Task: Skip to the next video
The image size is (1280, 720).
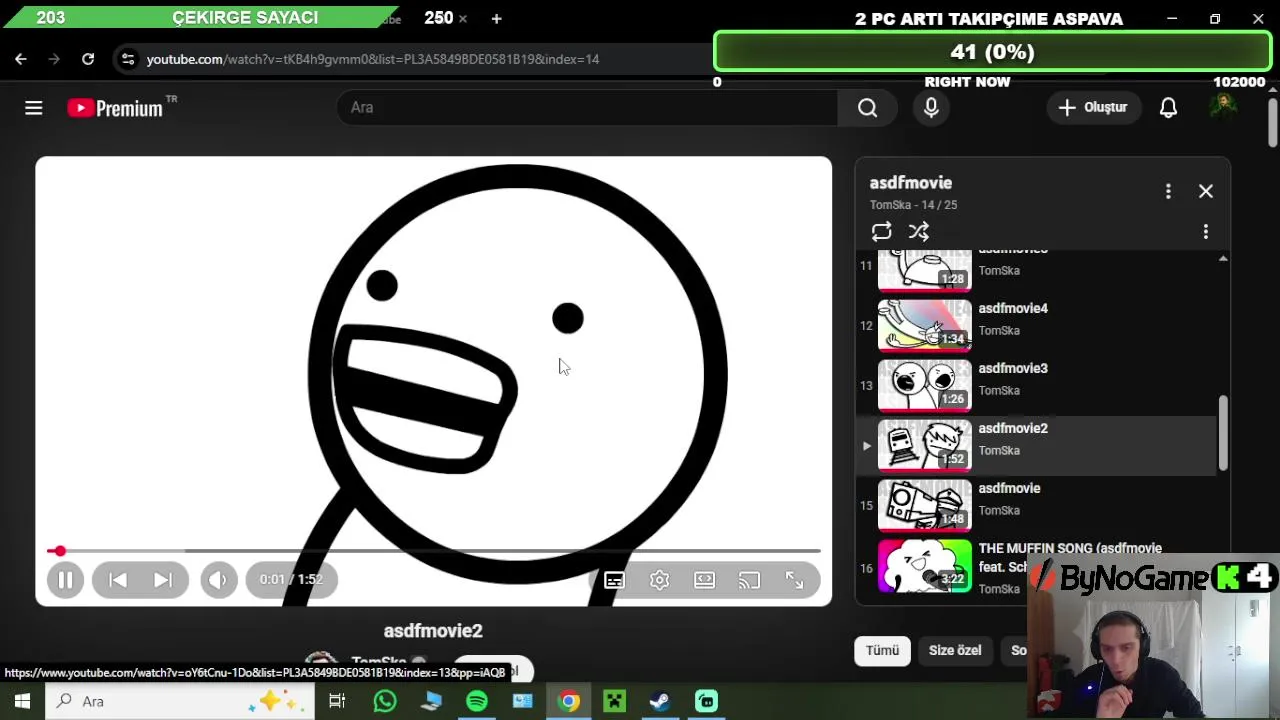Action: point(162,580)
